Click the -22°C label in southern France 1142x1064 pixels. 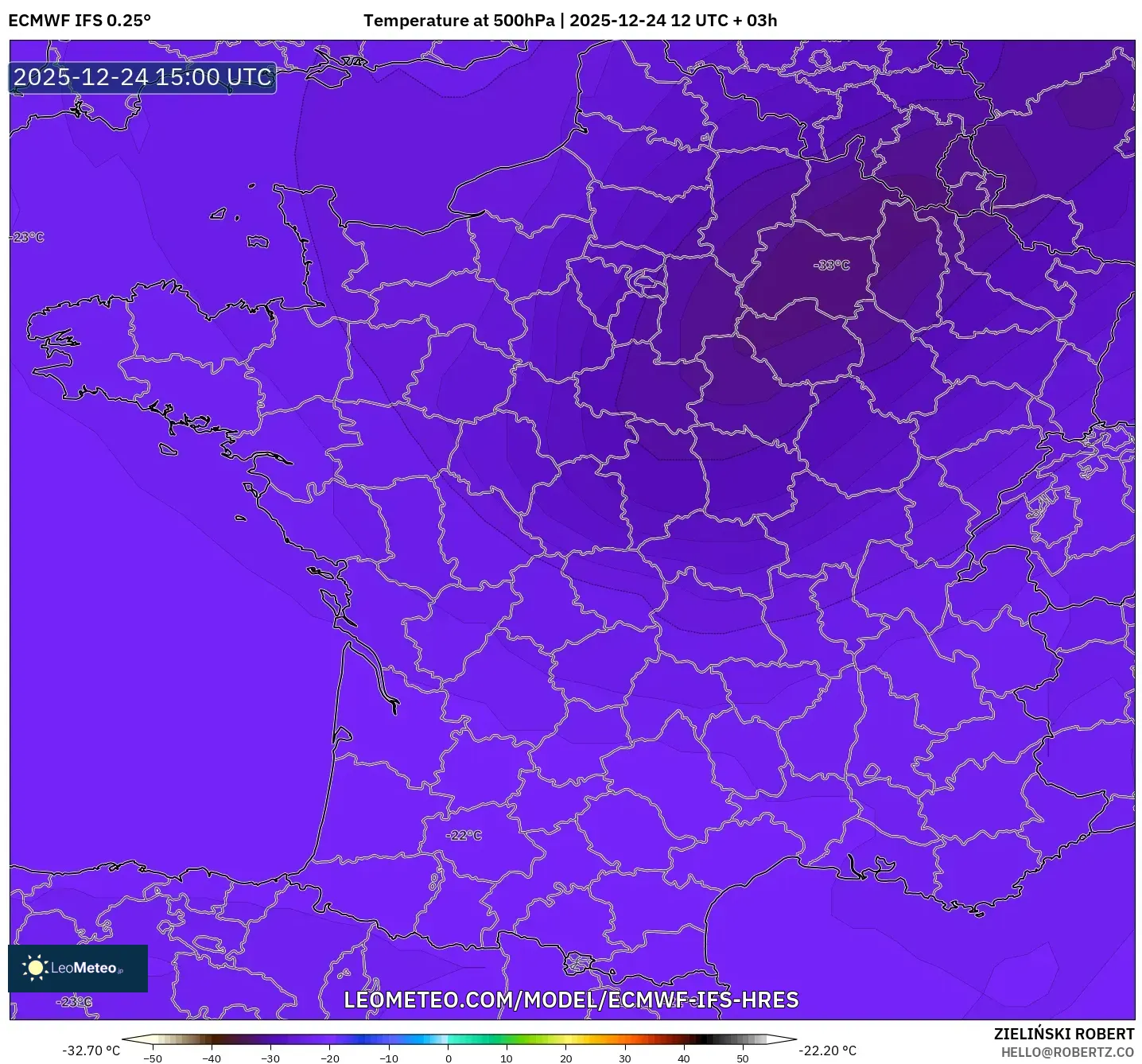(465, 835)
